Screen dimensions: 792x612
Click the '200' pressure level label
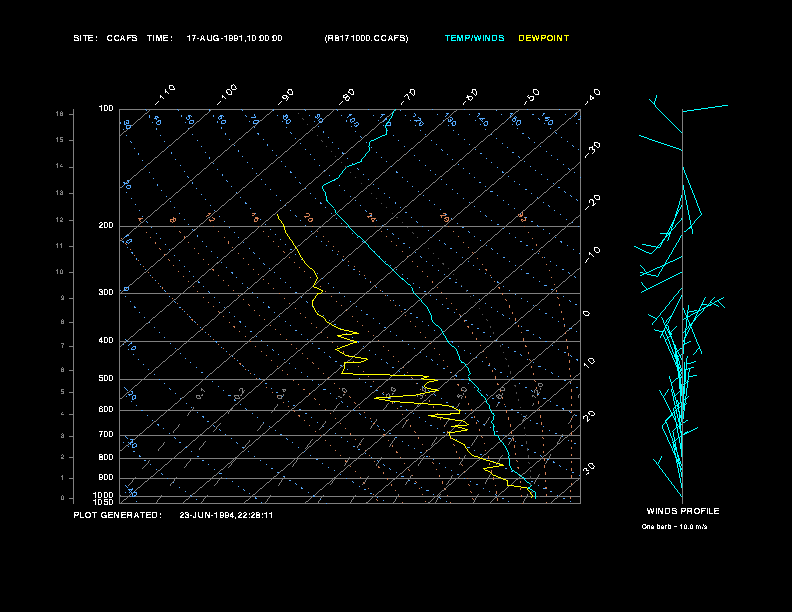[x=106, y=226]
